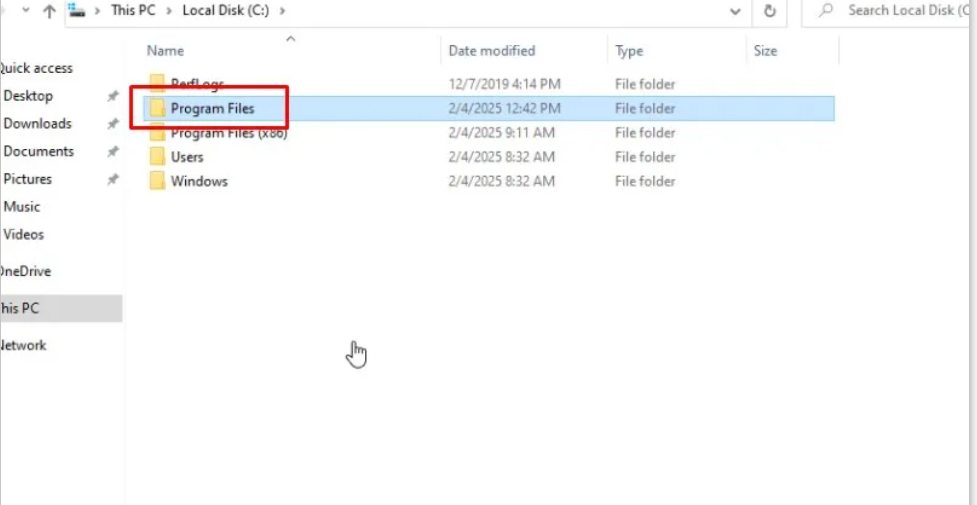Screen dimensions: 977x505
Task: Click the Refresh button in address bar
Action: point(769,11)
